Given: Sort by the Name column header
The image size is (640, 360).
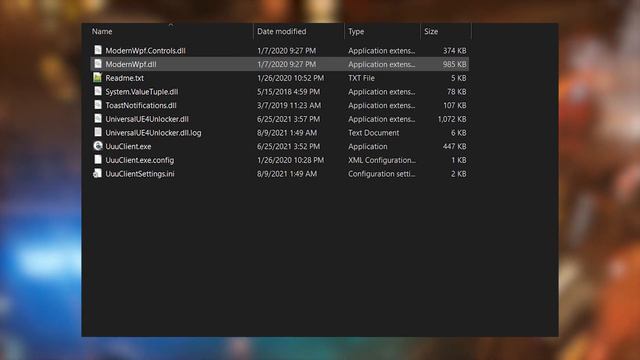Looking at the screenshot, I should tap(102, 31).
